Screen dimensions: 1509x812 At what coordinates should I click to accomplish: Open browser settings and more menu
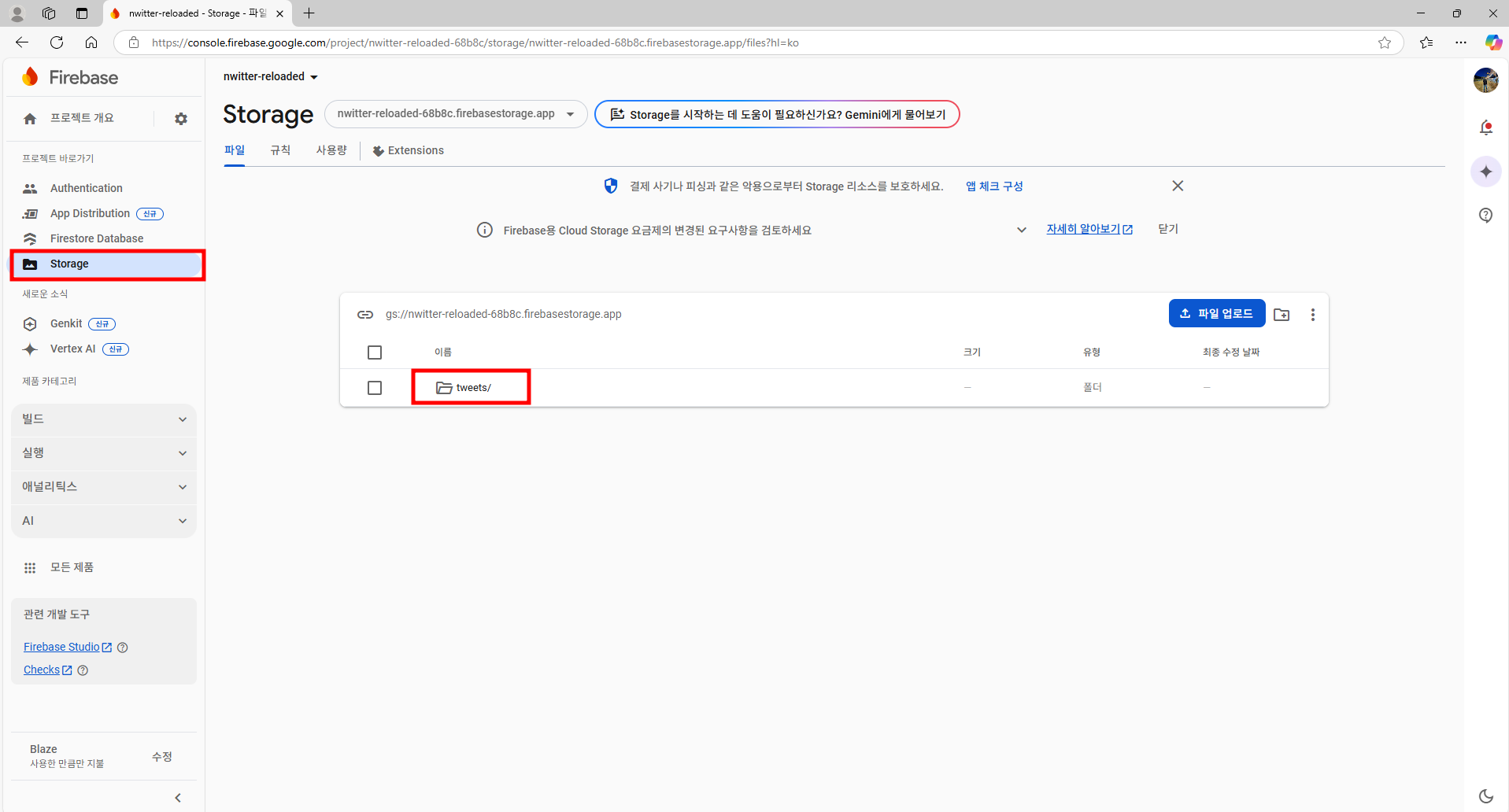click(1461, 42)
